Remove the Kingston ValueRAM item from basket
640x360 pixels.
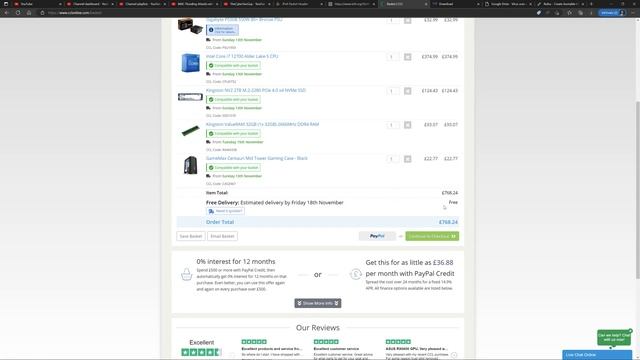[x=407, y=125]
